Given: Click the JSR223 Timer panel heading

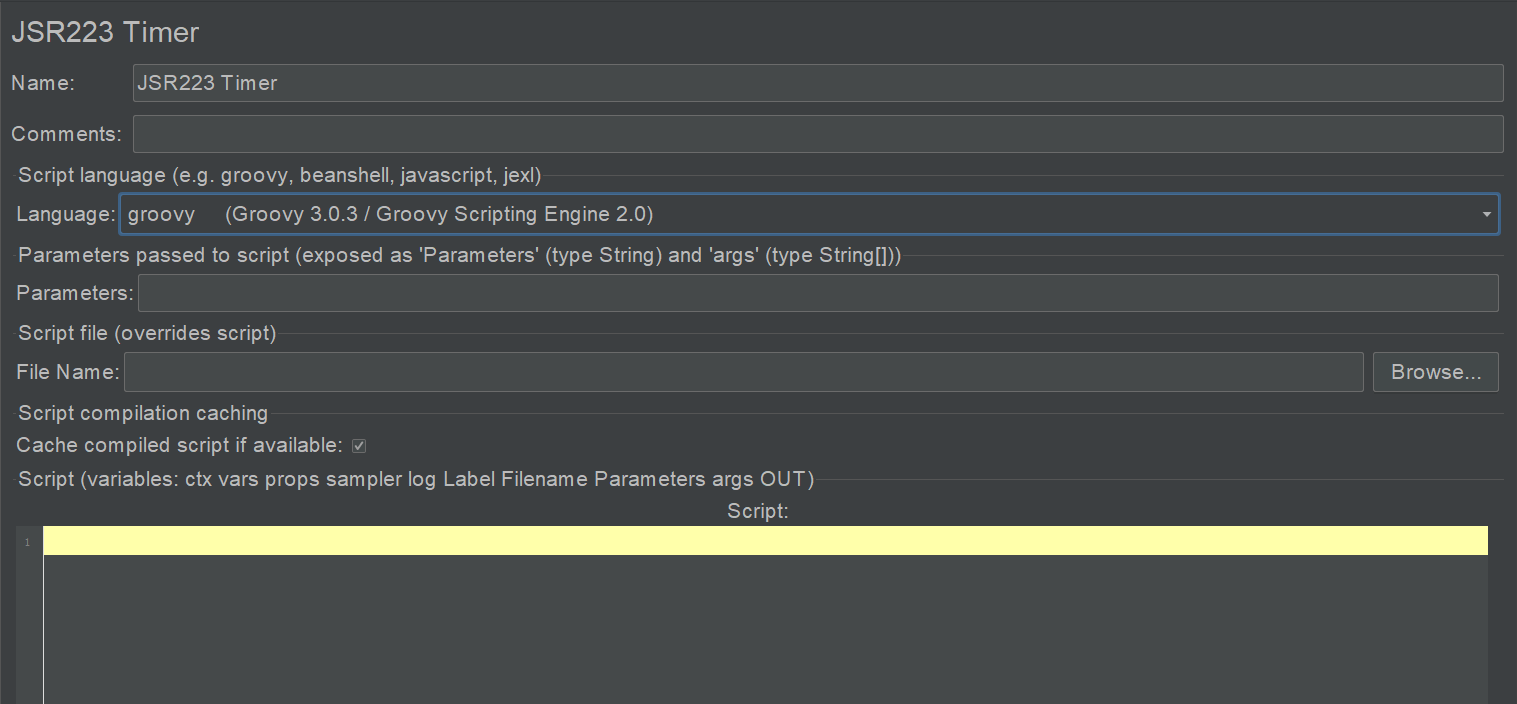Looking at the screenshot, I should [105, 32].
